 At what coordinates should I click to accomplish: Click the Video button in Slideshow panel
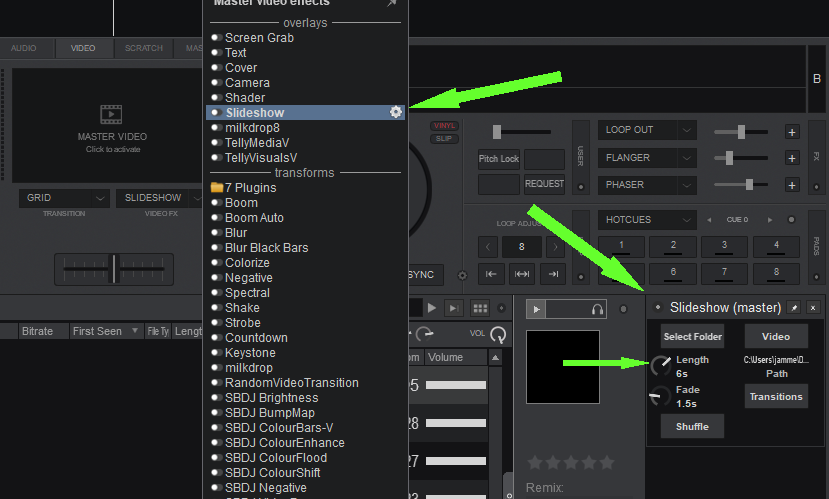coord(776,337)
